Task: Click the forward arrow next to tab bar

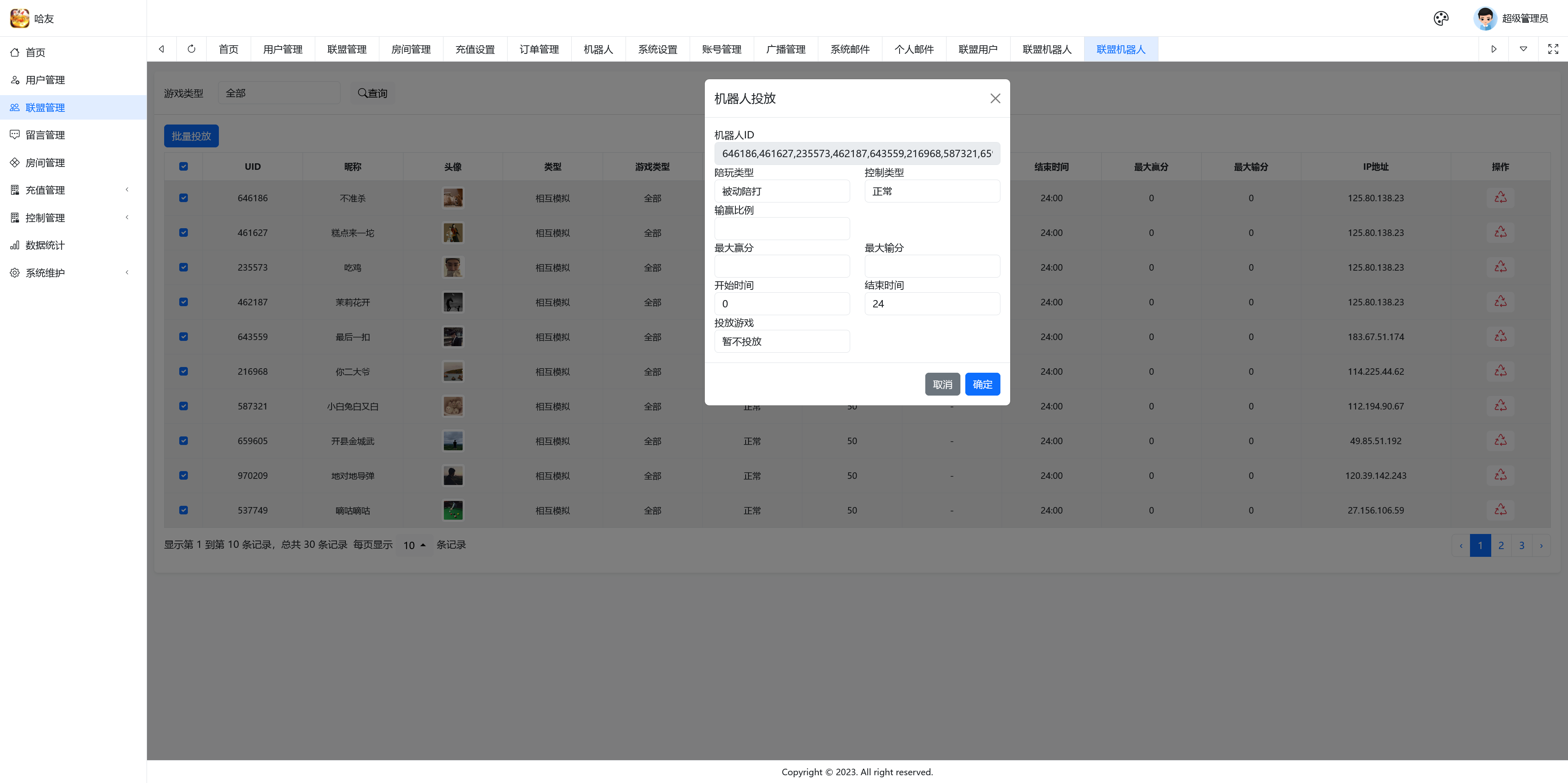Action: (1494, 49)
